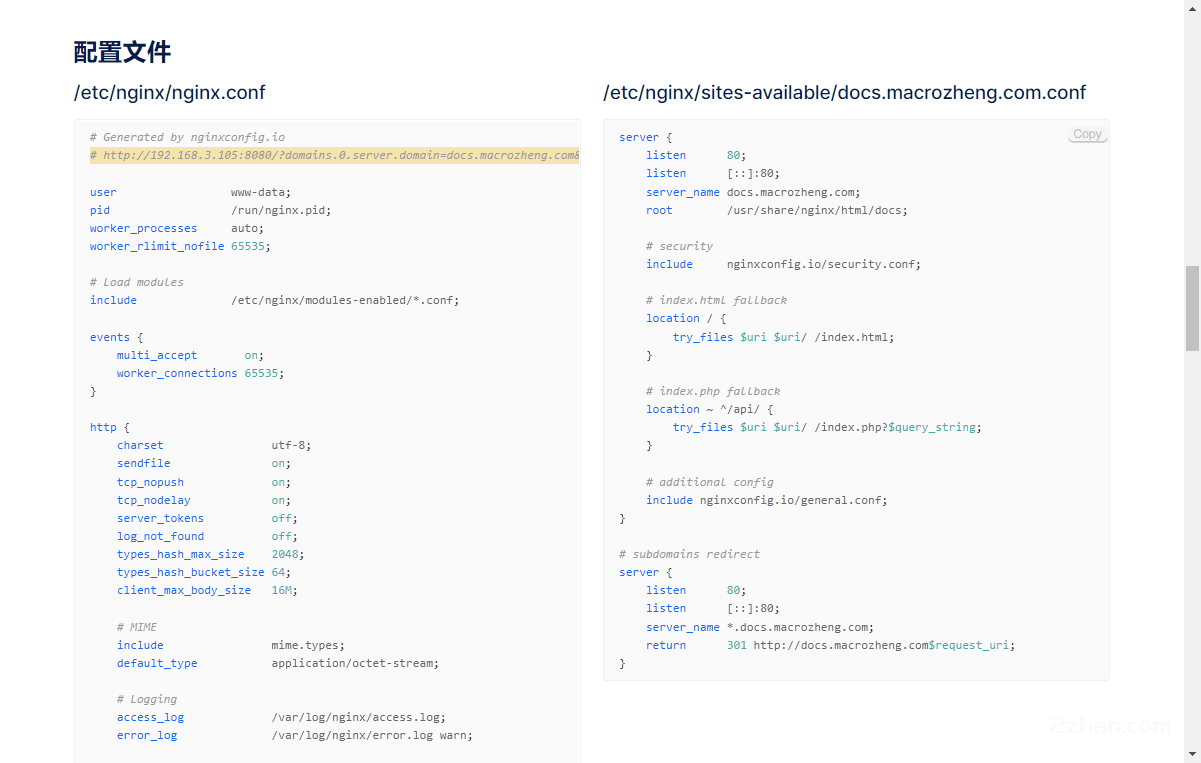Image resolution: width=1201 pixels, height=763 pixels.
Task: Click the vertical scrollbar thumb
Action: click(x=1192, y=308)
